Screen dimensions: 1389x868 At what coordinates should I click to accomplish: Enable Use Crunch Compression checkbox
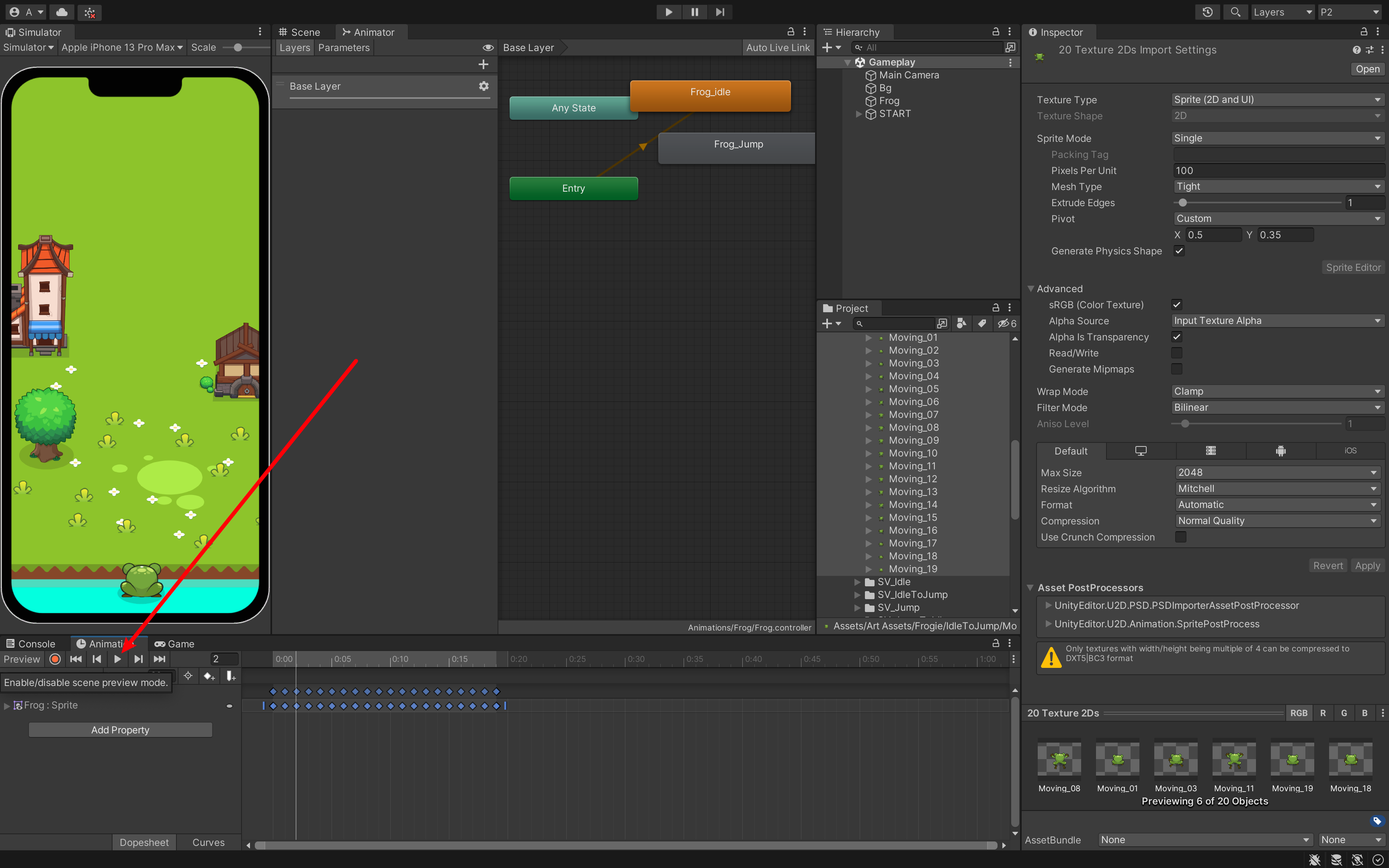[x=1181, y=537]
